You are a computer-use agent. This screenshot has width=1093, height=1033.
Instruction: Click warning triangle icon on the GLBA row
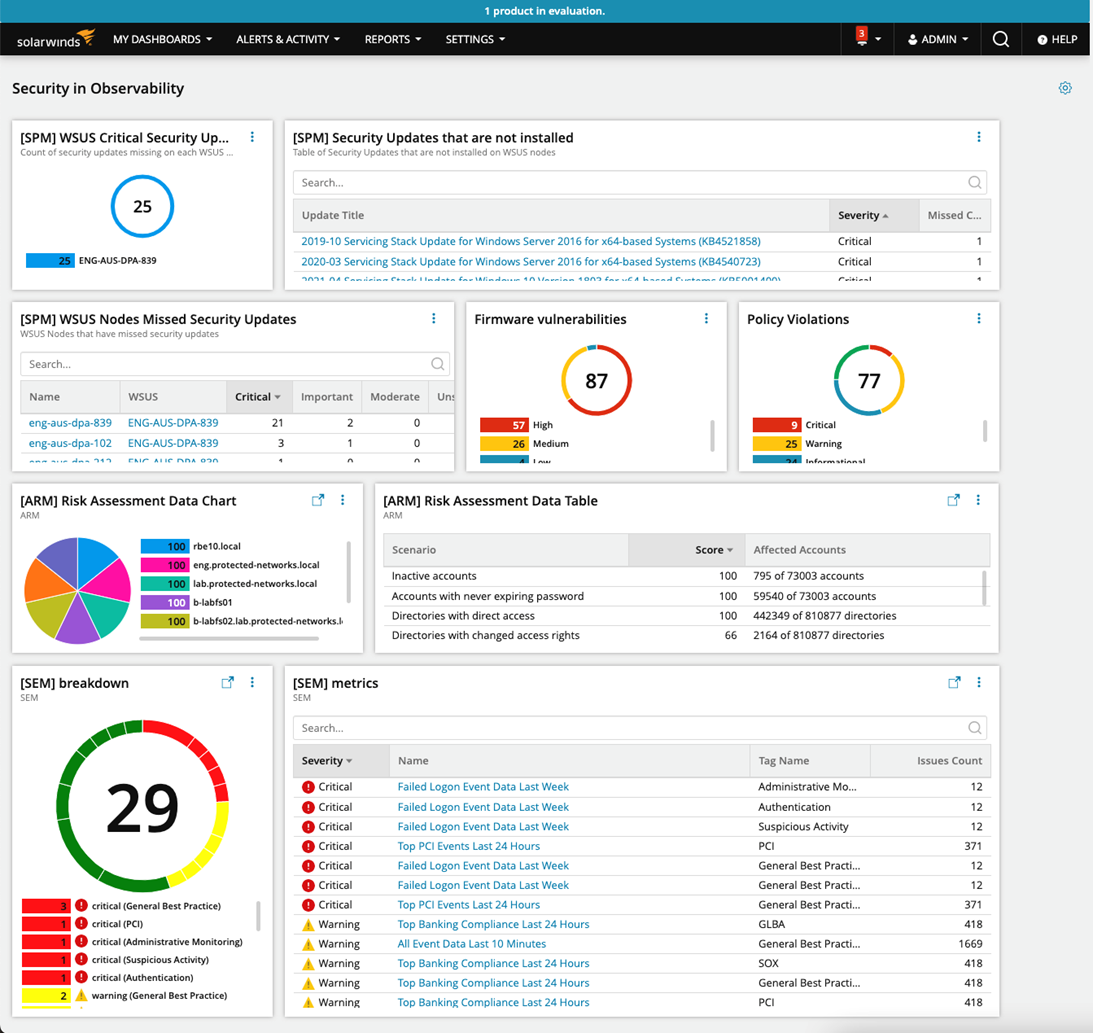pos(308,925)
